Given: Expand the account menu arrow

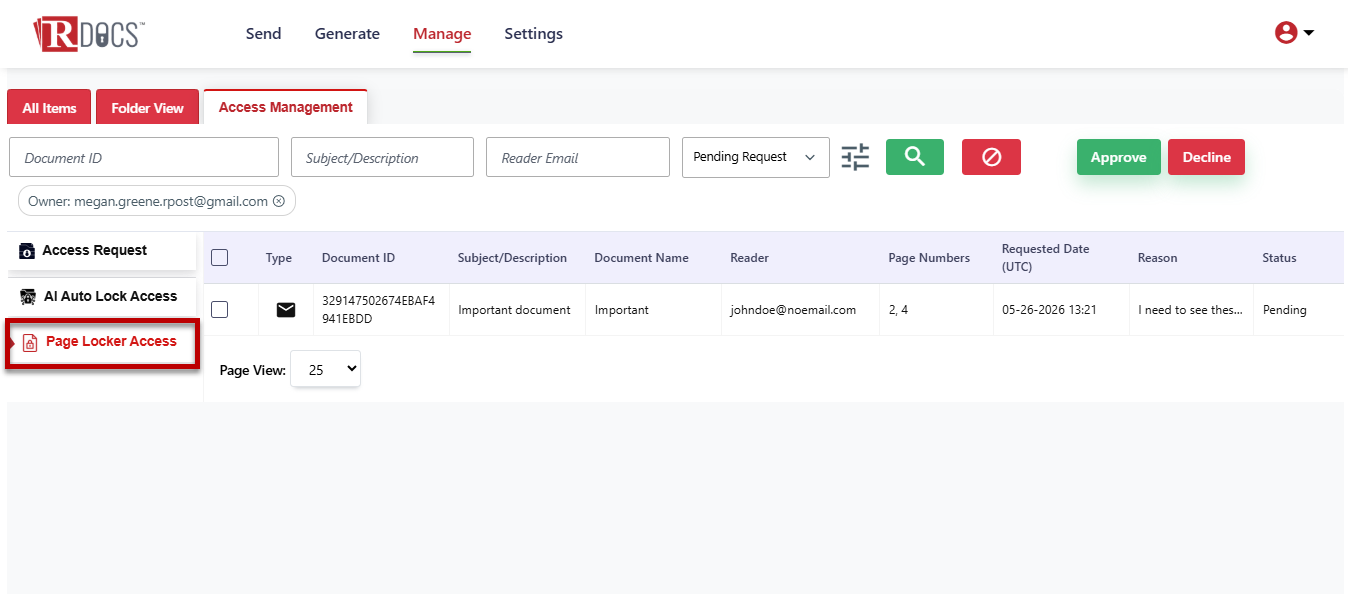Looking at the screenshot, I should tap(1308, 33).
